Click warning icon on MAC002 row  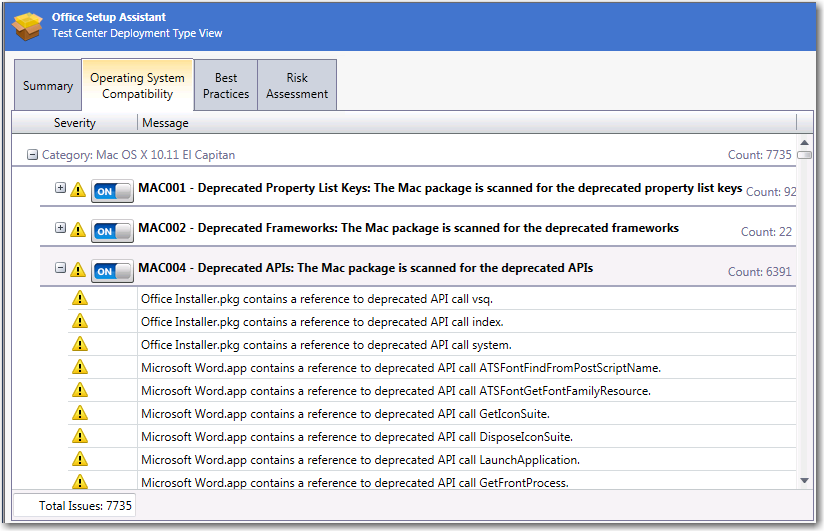pyautogui.click(x=78, y=229)
